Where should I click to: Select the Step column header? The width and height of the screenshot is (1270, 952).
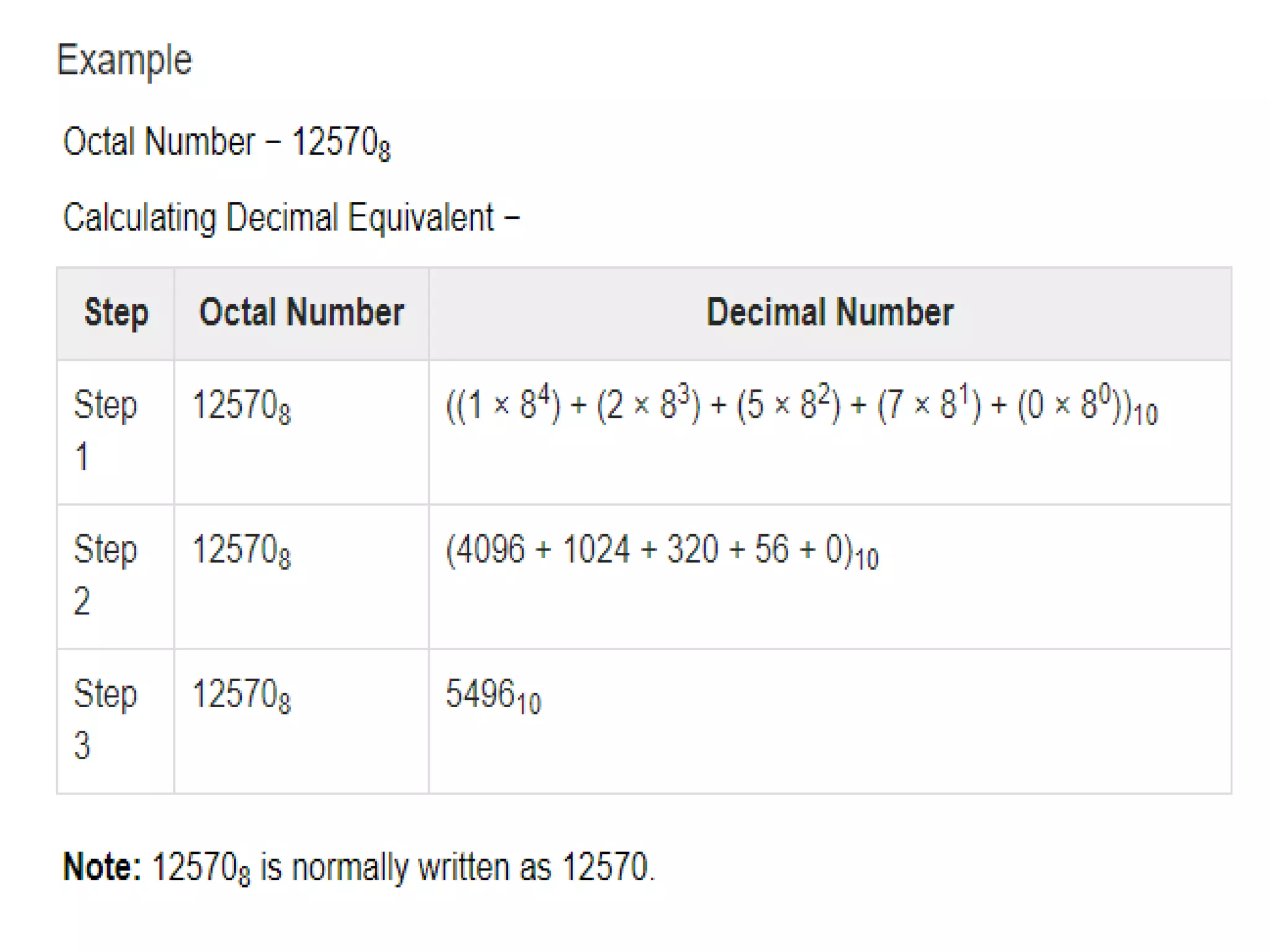pyautogui.click(x=116, y=312)
